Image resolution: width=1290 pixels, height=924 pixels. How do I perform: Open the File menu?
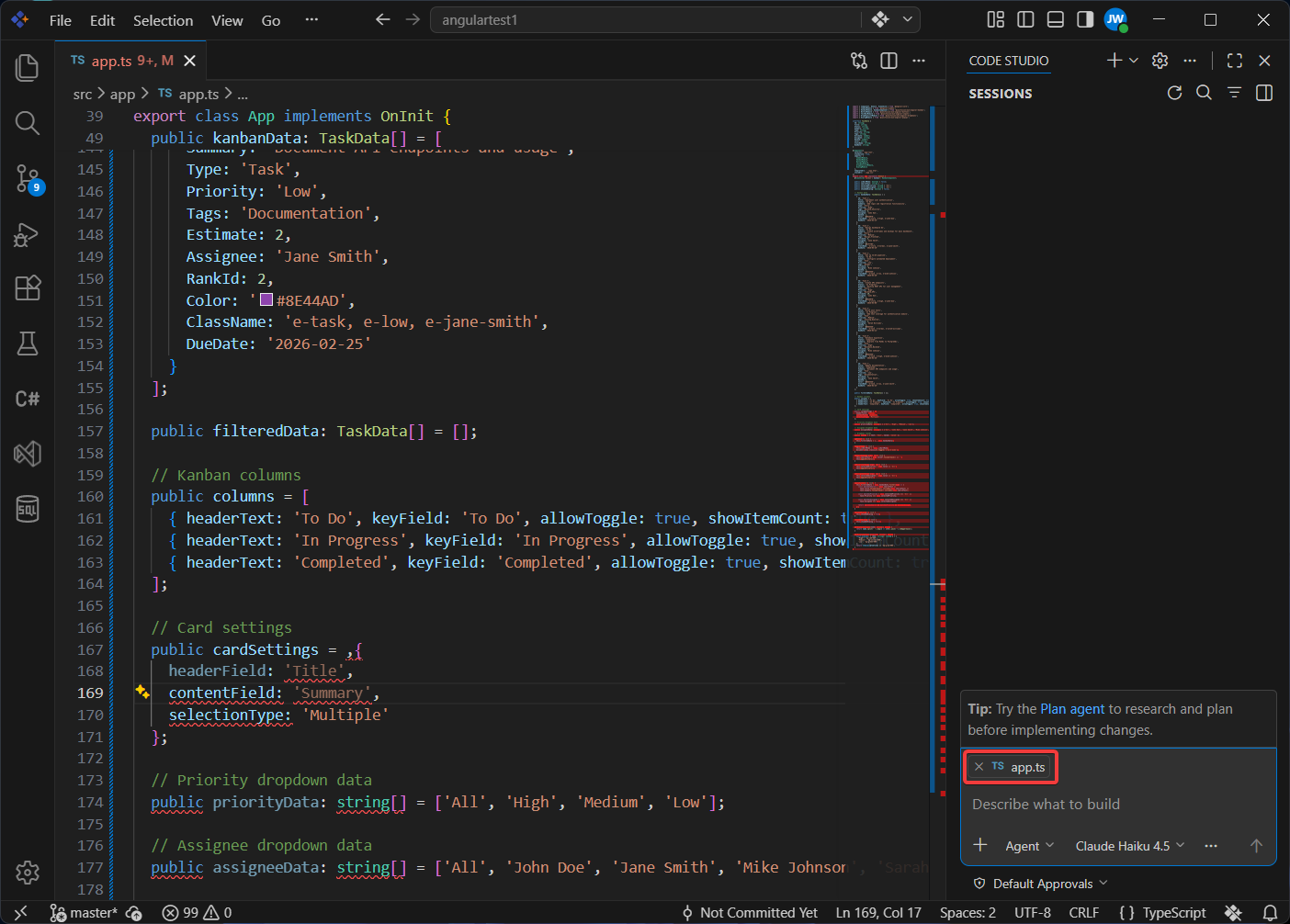[x=61, y=20]
